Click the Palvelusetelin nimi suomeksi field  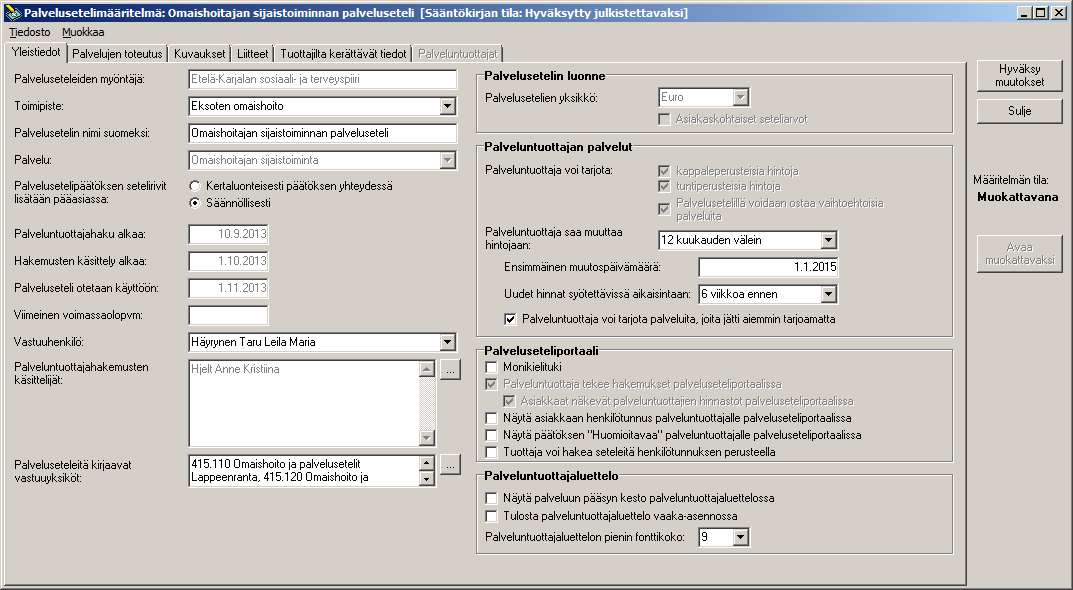(322, 133)
